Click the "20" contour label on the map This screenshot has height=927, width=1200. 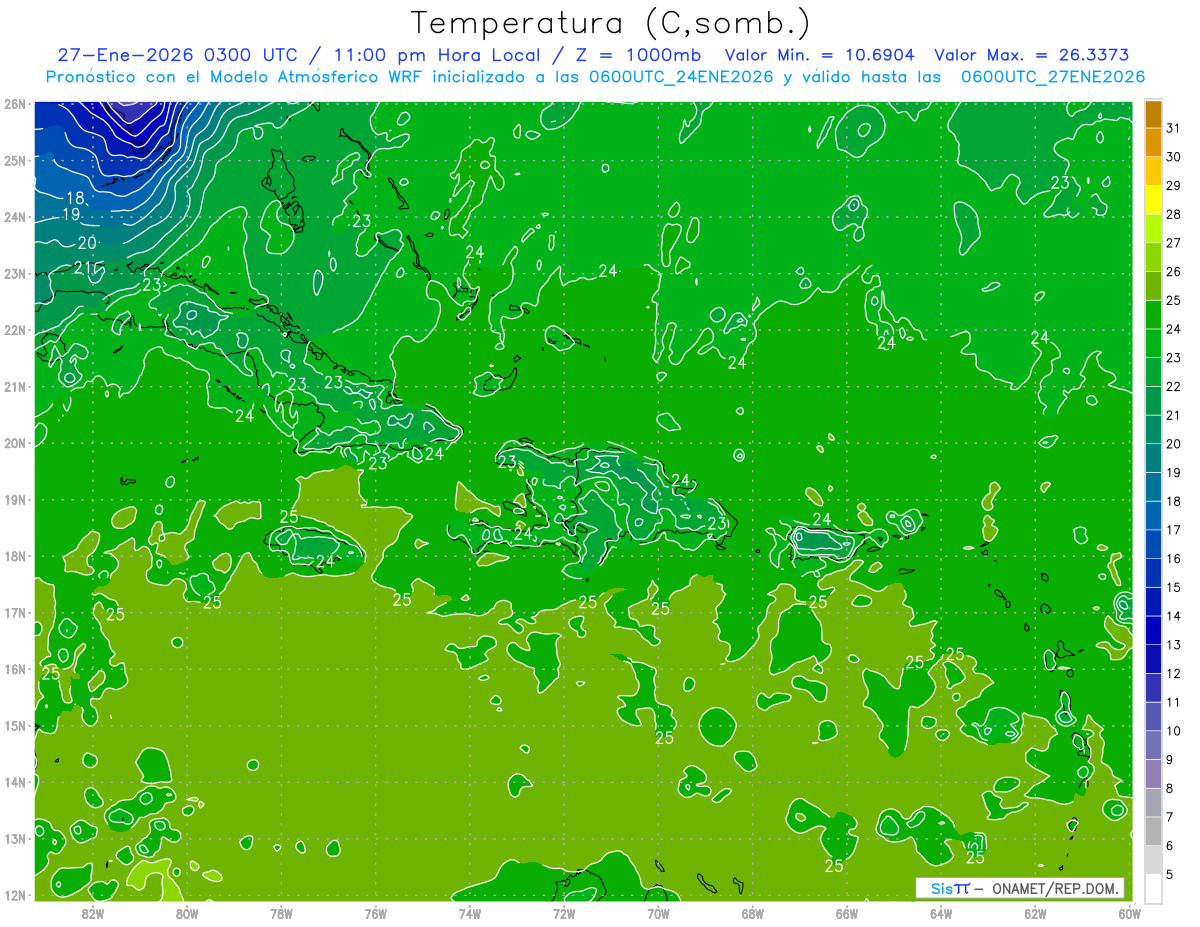pyautogui.click(x=87, y=243)
